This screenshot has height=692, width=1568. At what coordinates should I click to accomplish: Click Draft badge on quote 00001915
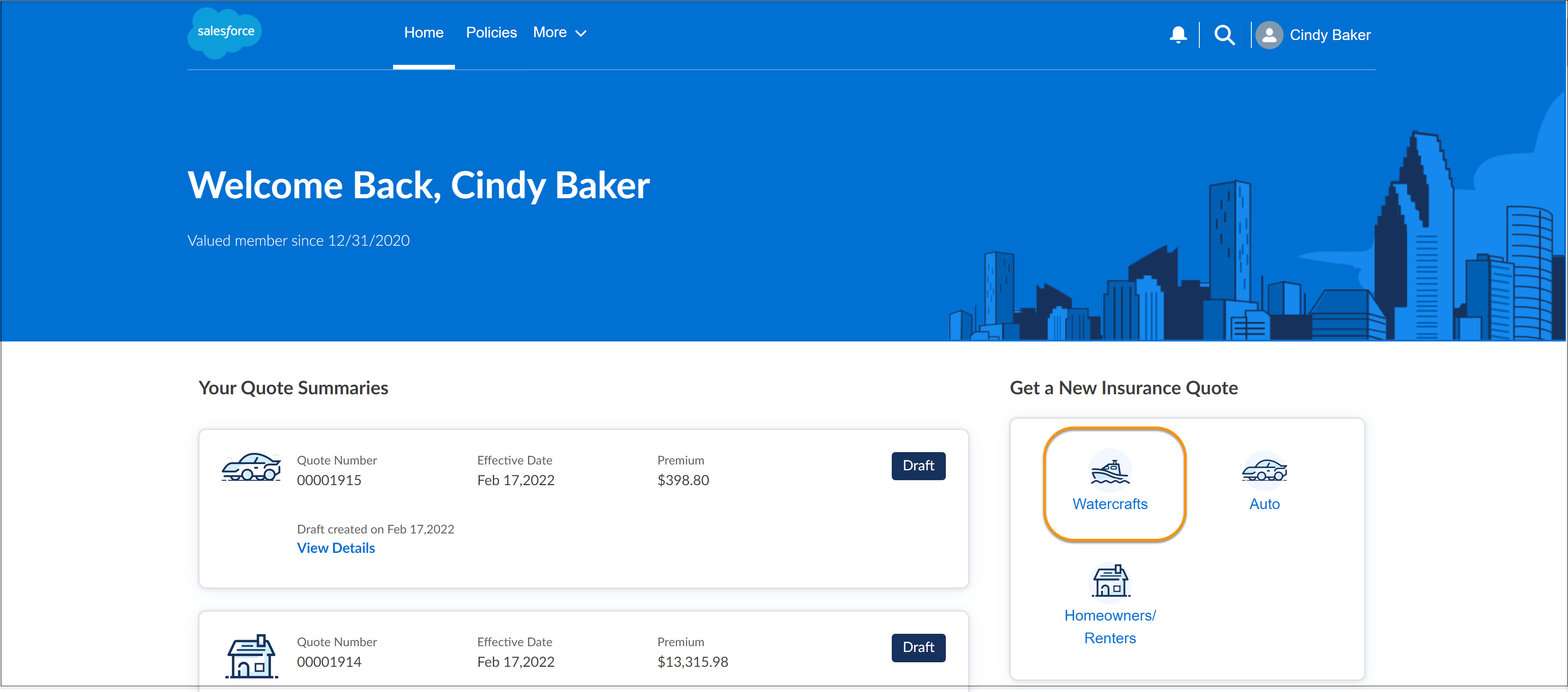[x=918, y=466]
